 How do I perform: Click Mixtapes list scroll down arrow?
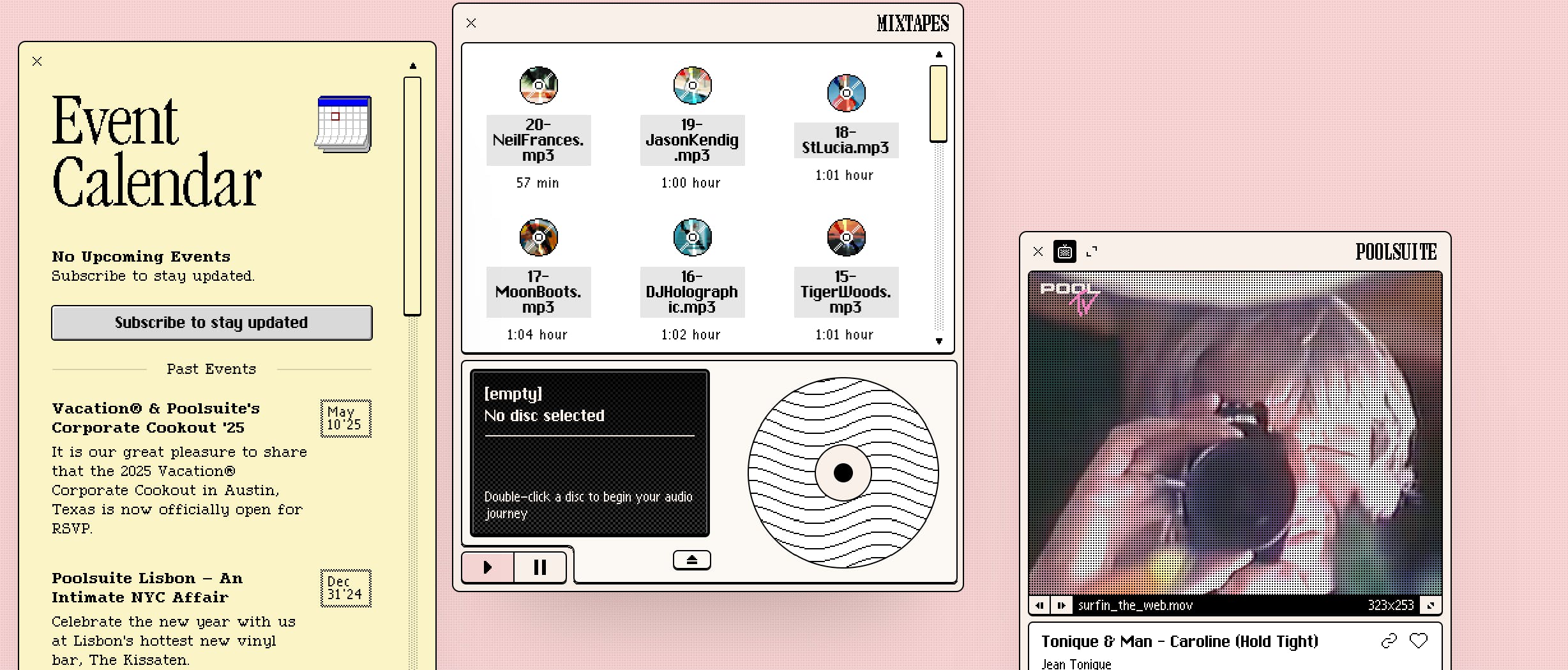tap(939, 341)
